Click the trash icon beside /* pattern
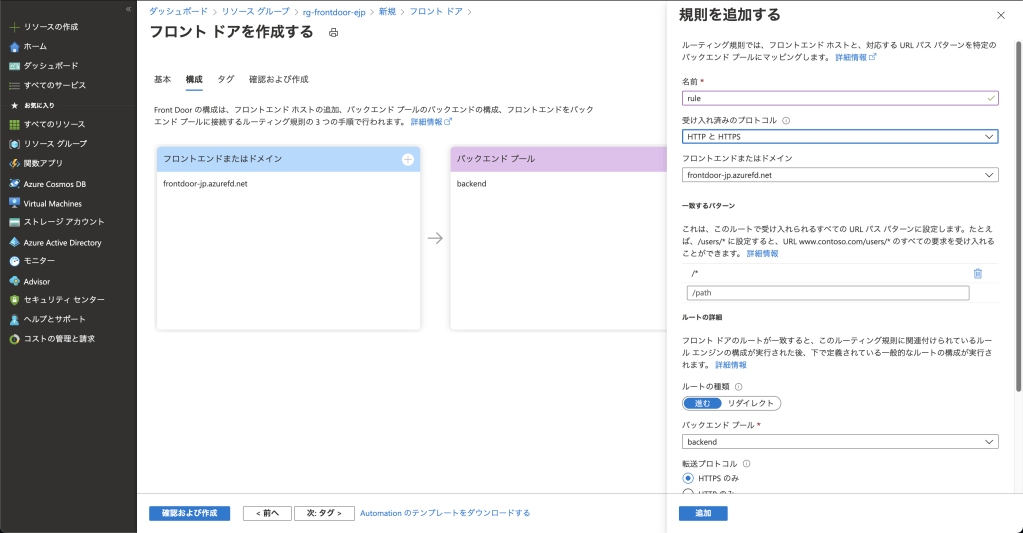 click(977, 273)
